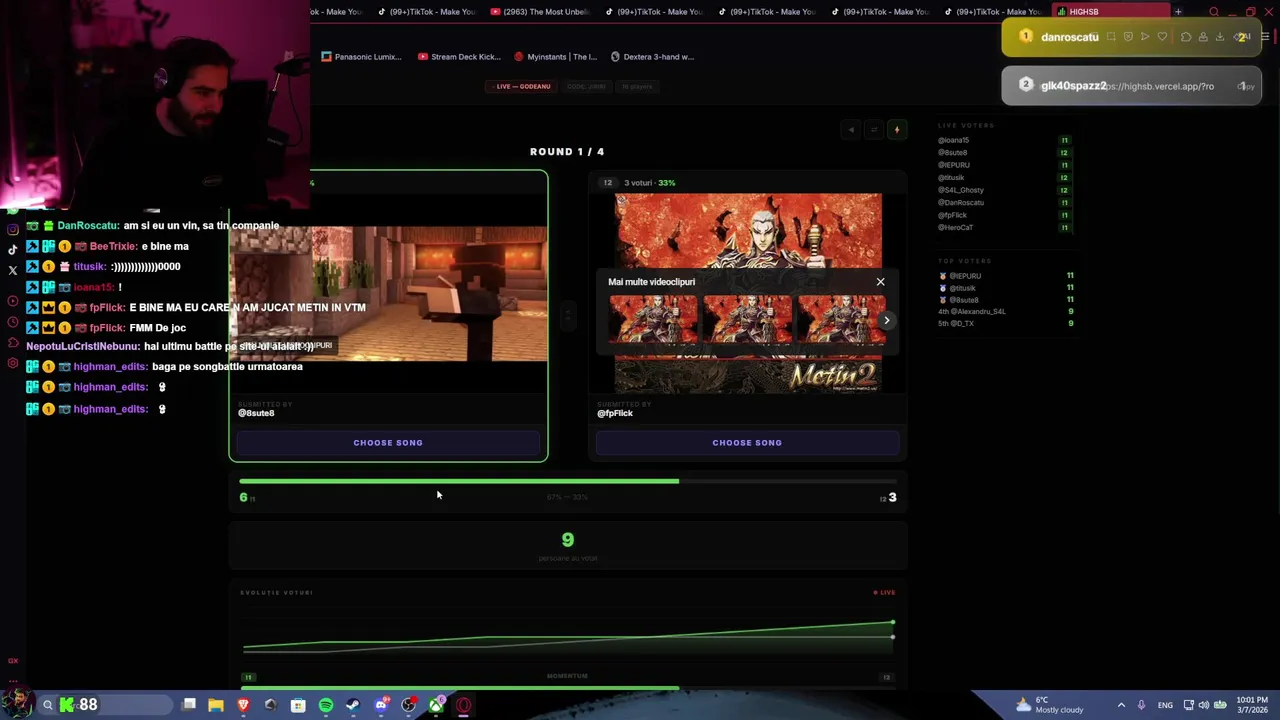Screen dimensions: 1280x720
Task: Click the vote evolution live graph
Action: click(x=567, y=635)
